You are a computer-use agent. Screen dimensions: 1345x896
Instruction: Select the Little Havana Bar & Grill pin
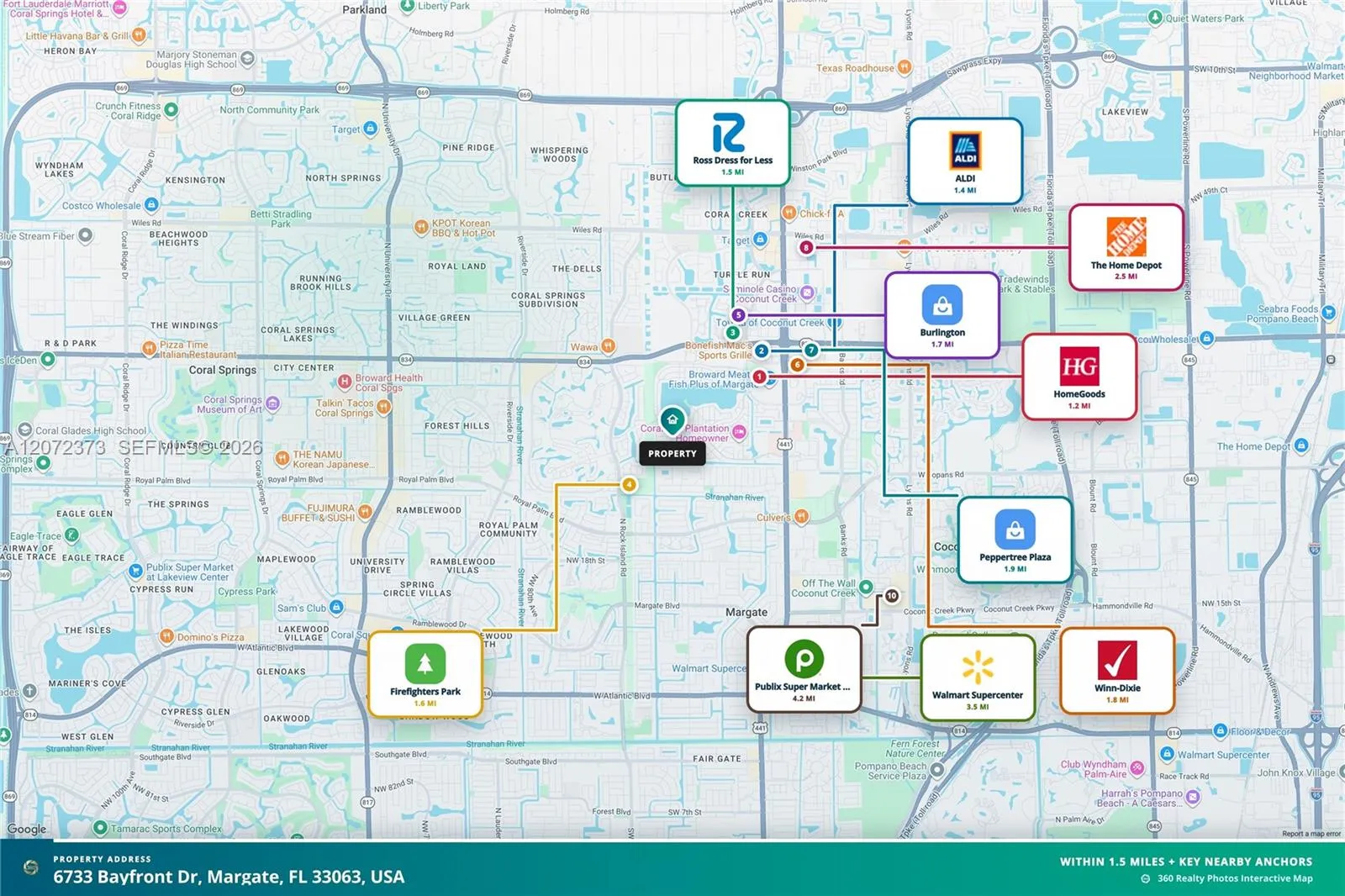[139, 35]
